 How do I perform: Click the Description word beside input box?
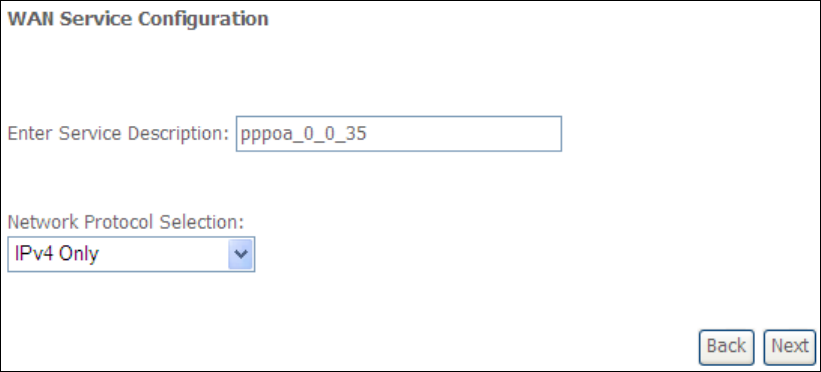point(179,134)
